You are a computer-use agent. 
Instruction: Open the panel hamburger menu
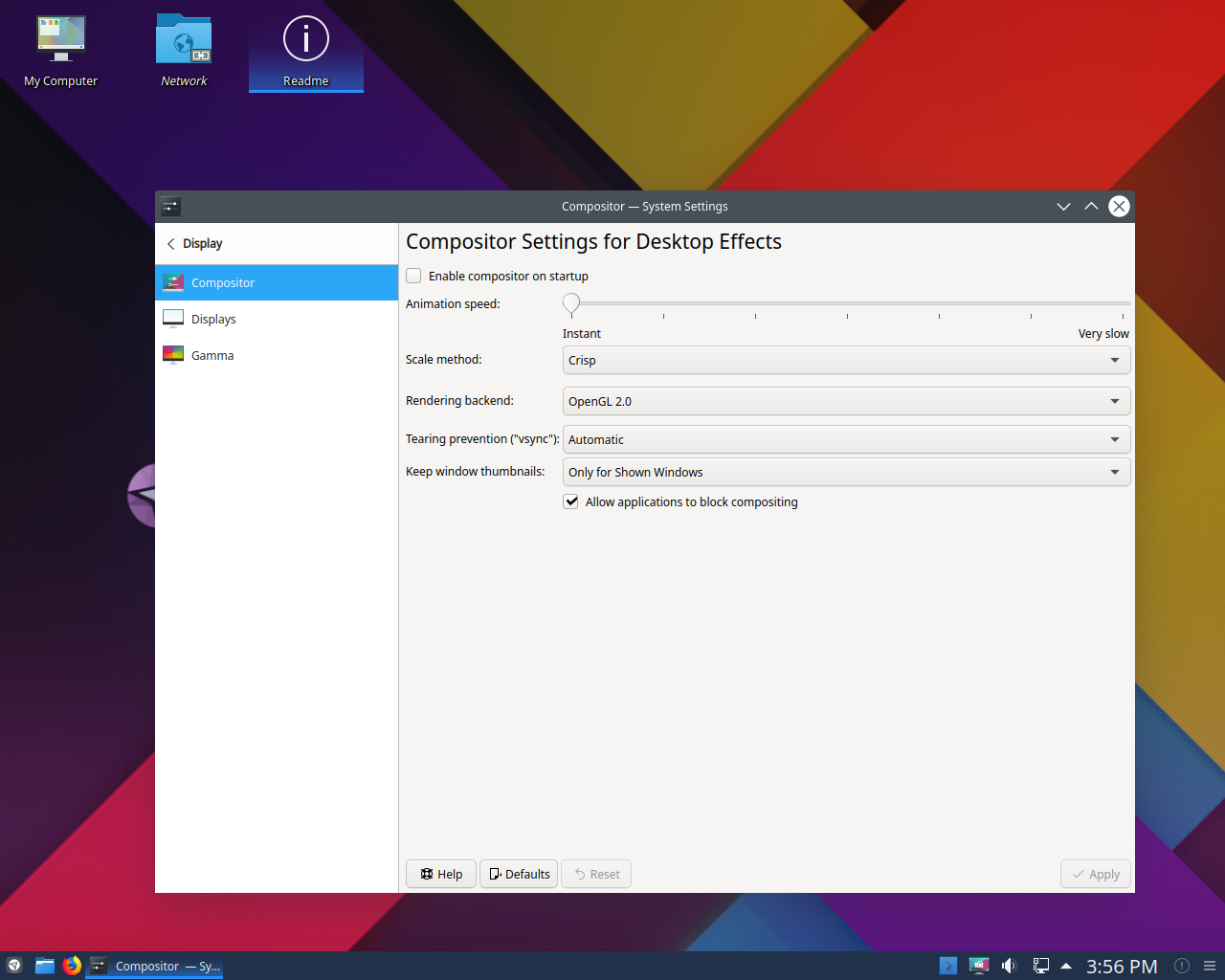1210,966
